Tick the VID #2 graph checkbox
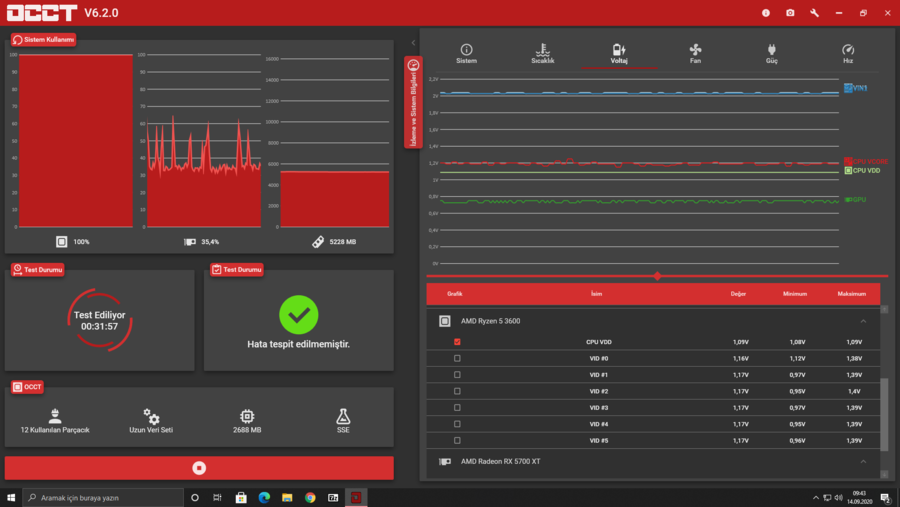Screen dimensions: 900x507 click(x=457, y=391)
